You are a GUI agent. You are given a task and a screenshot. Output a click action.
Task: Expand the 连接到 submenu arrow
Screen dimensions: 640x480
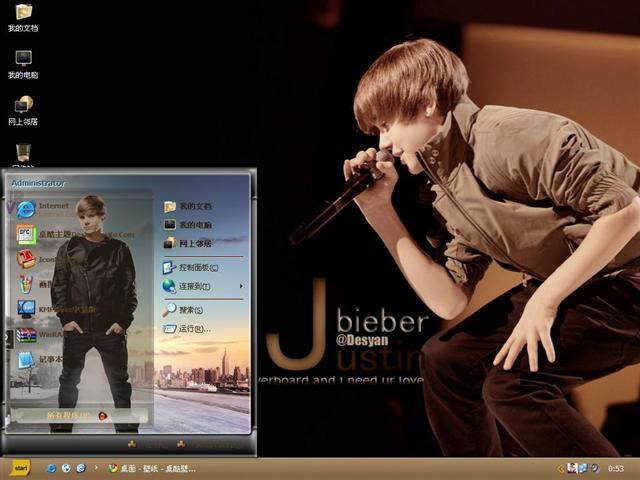pyautogui.click(x=241, y=286)
